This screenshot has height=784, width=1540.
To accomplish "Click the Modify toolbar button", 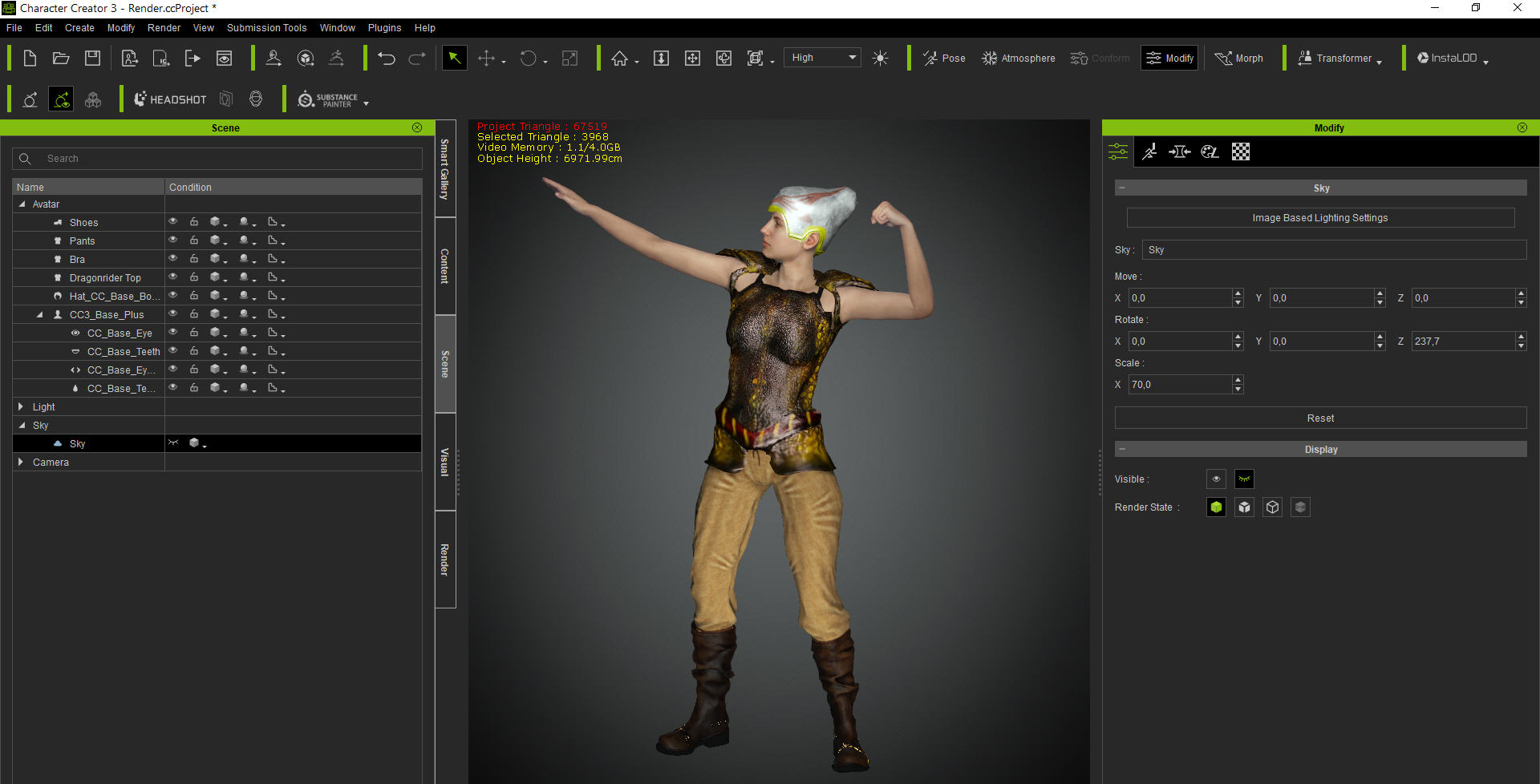I will coord(1169,58).
